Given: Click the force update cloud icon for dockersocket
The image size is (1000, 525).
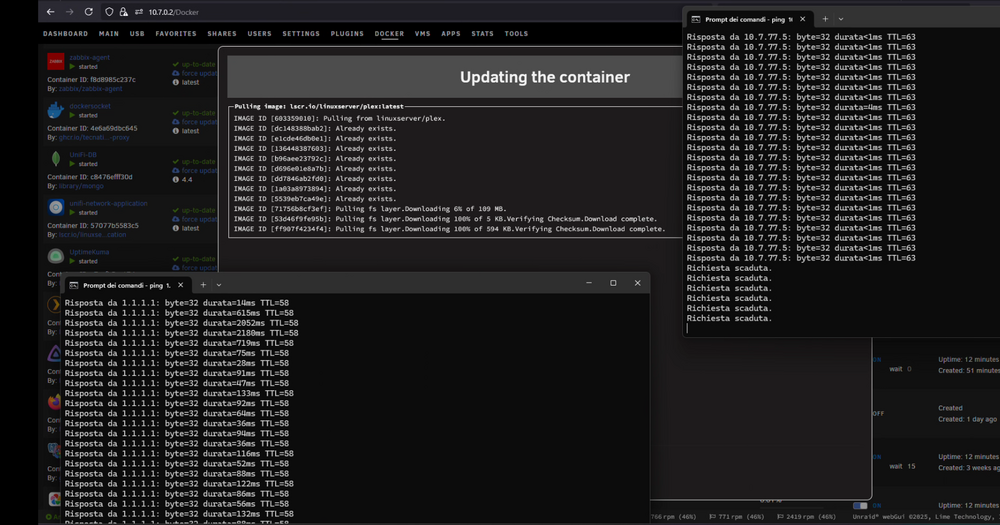Looking at the screenshot, I should tap(175, 122).
